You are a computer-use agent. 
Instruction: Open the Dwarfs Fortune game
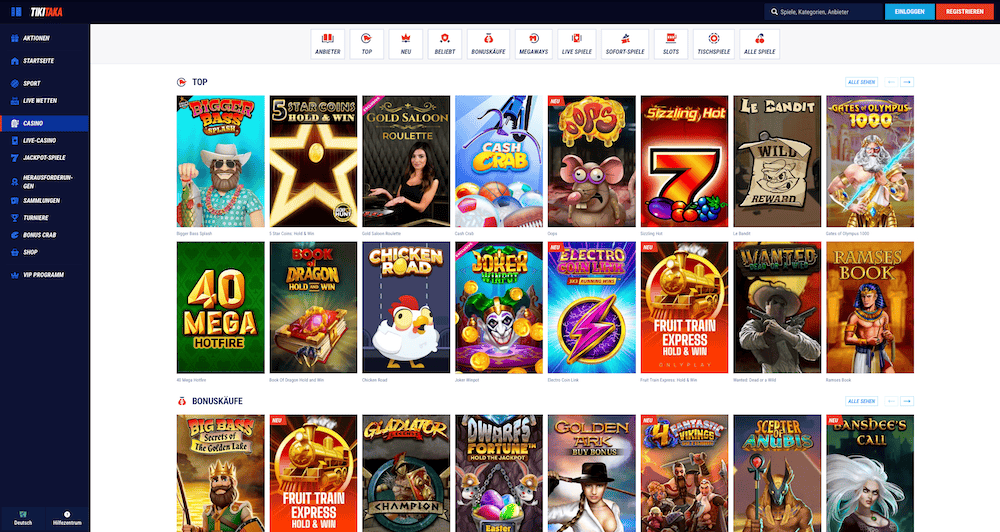(499, 473)
